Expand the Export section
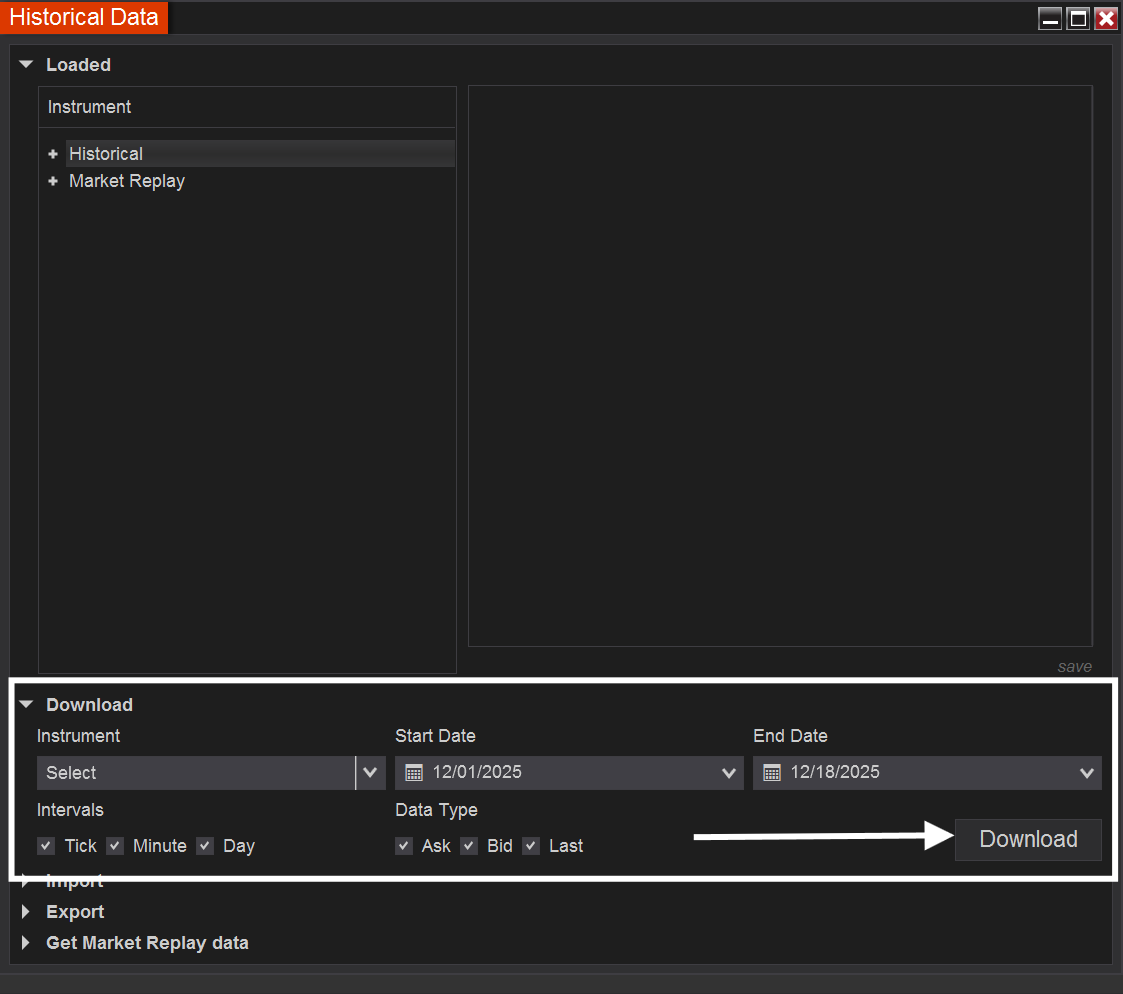Viewport: 1123px width, 994px height. (x=26, y=912)
